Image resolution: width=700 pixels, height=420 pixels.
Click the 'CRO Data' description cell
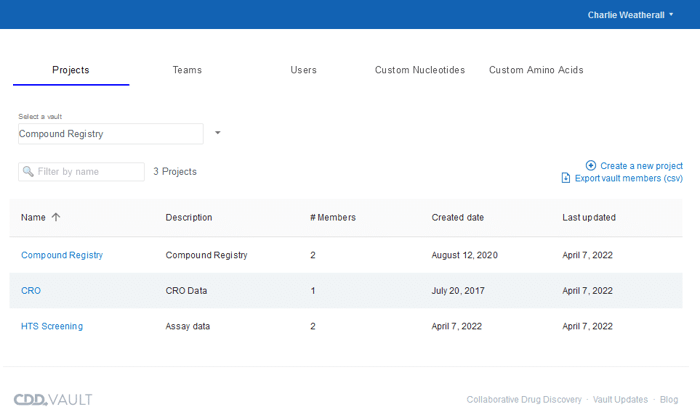pyautogui.click(x=186, y=291)
